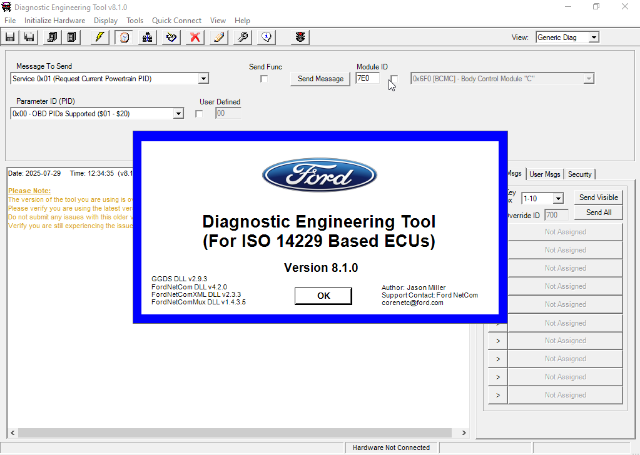
Task: Click the bottommost Not Assigned button
Action: [x=565, y=395]
